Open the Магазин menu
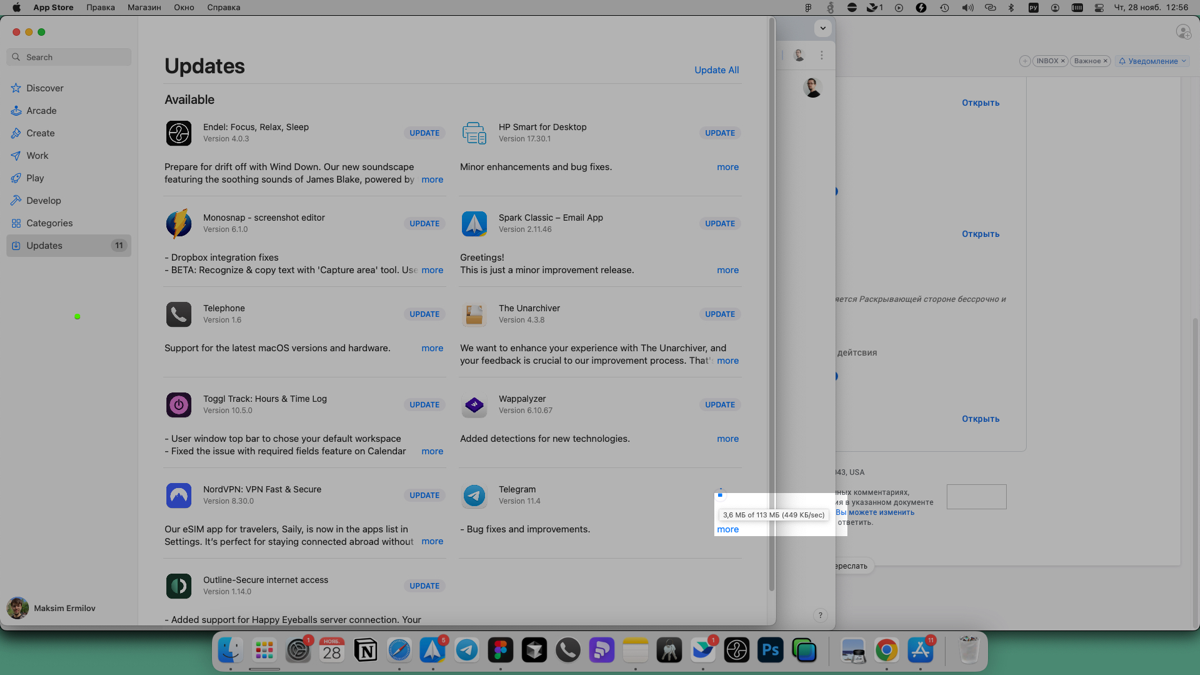1200x675 pixels. pos(144,7)
